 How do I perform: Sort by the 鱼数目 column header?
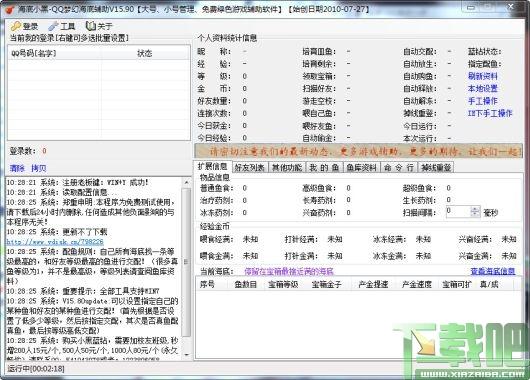(246, 284)
